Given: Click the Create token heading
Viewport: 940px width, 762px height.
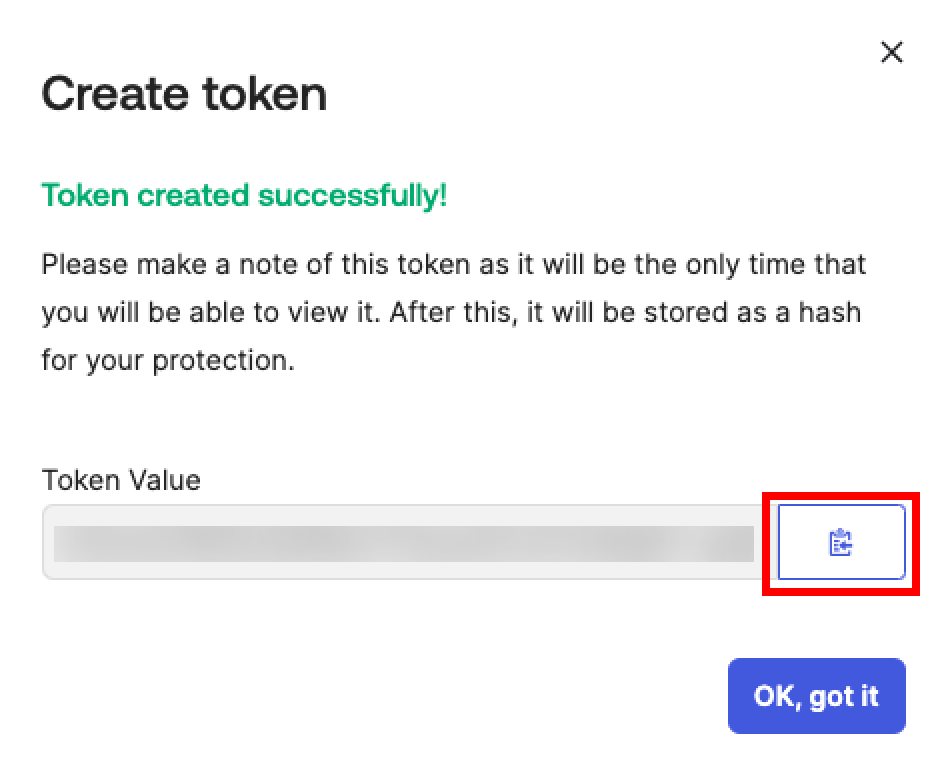Looking at the screenshot, I should [x=184, y=94].
